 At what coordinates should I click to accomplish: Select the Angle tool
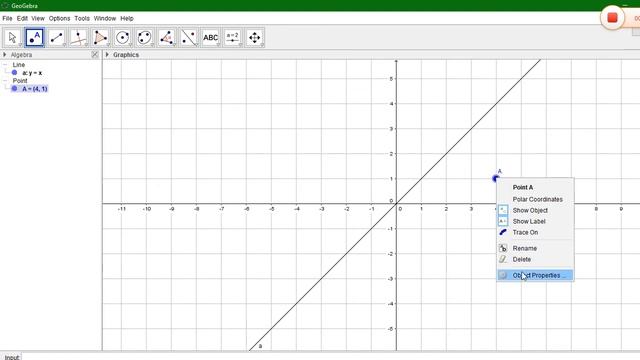coord(167,38)
